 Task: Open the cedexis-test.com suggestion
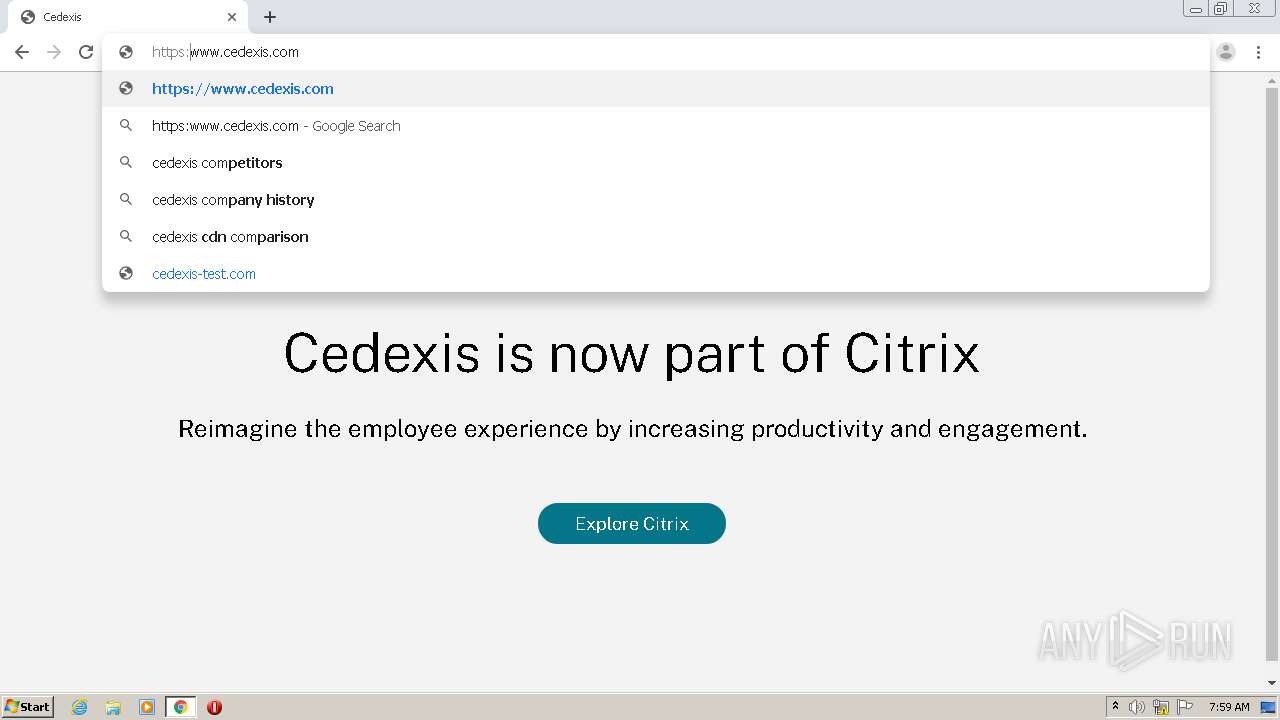coord(204,274)
